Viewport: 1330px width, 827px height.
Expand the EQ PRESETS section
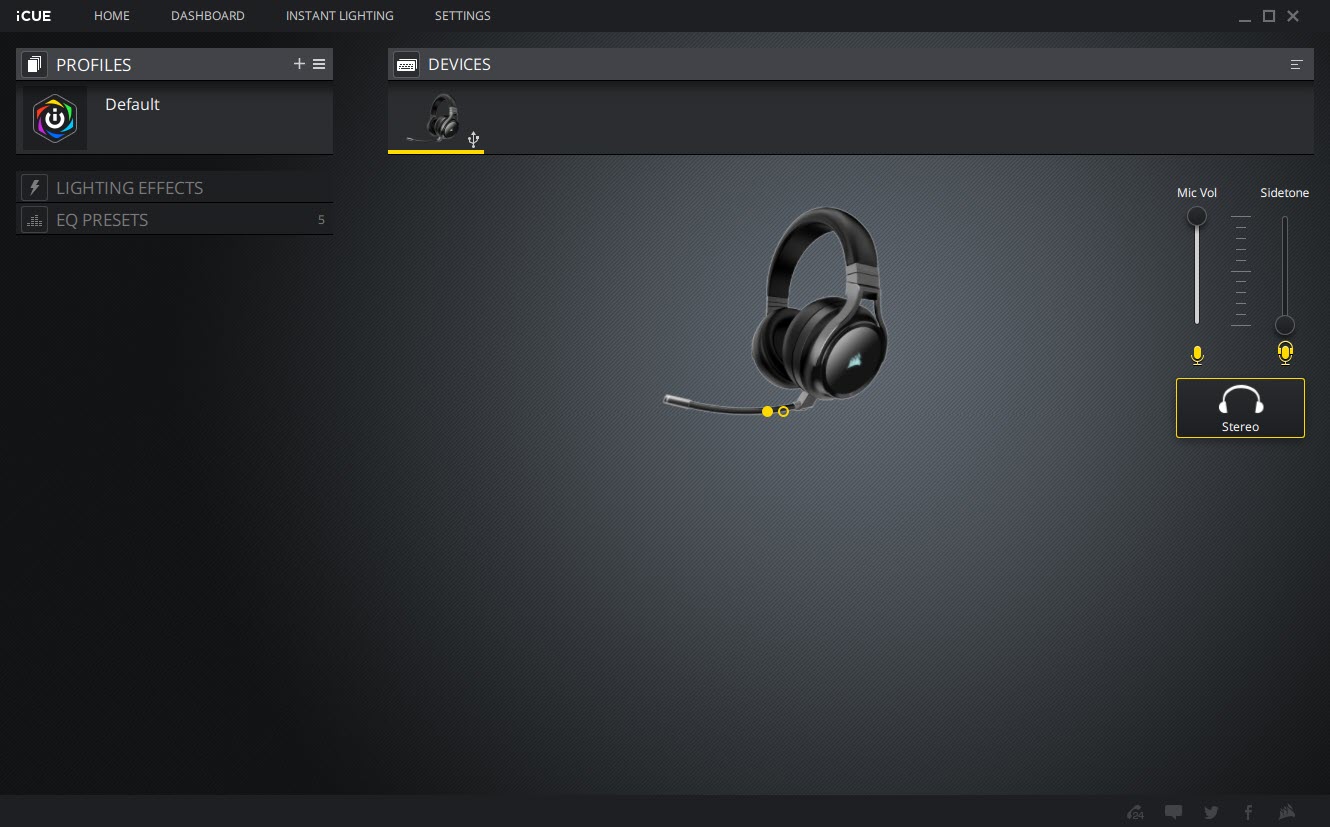[175, 220]
